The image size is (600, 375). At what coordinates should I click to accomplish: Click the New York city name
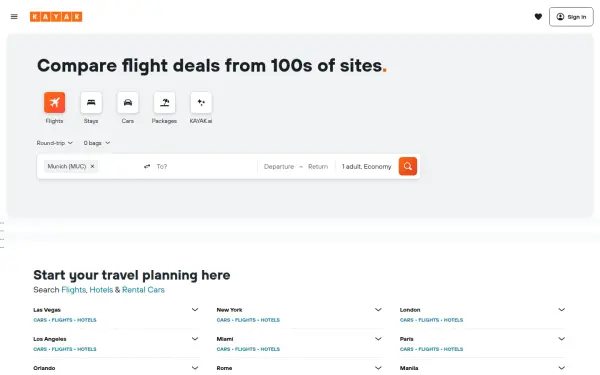pos(229,310)
